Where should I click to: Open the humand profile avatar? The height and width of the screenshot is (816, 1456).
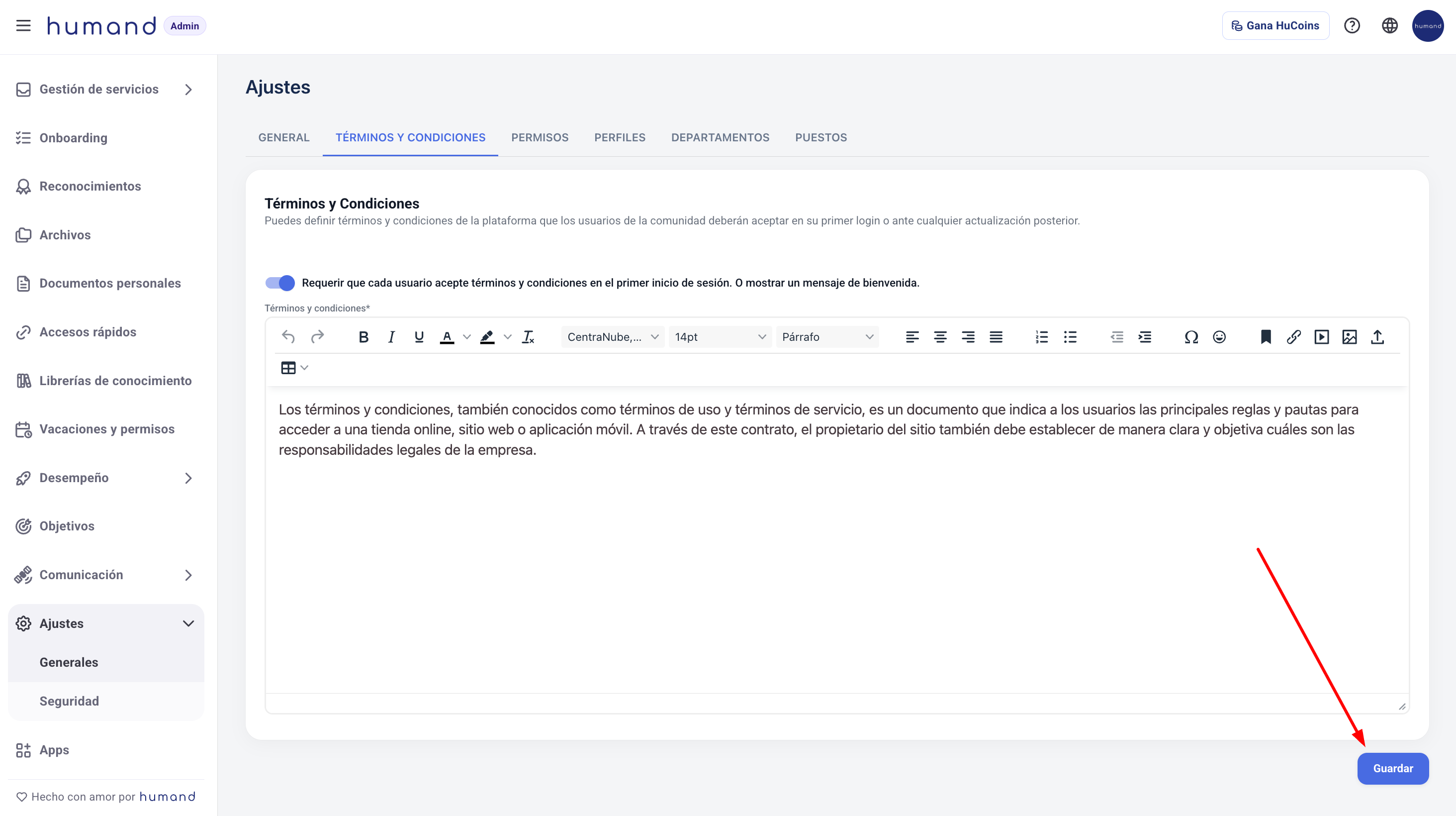pyautogui.click(x=1428, y=25)
